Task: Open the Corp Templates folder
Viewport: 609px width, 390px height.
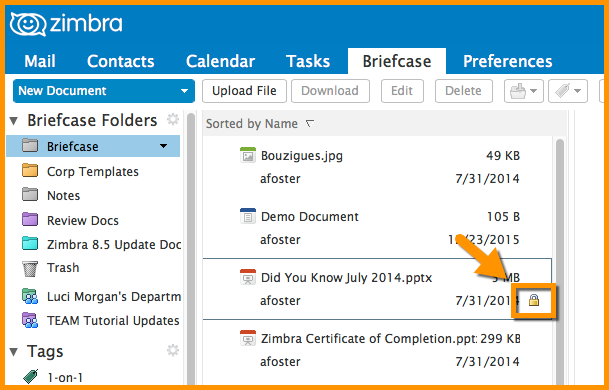Action: [93, 171]
